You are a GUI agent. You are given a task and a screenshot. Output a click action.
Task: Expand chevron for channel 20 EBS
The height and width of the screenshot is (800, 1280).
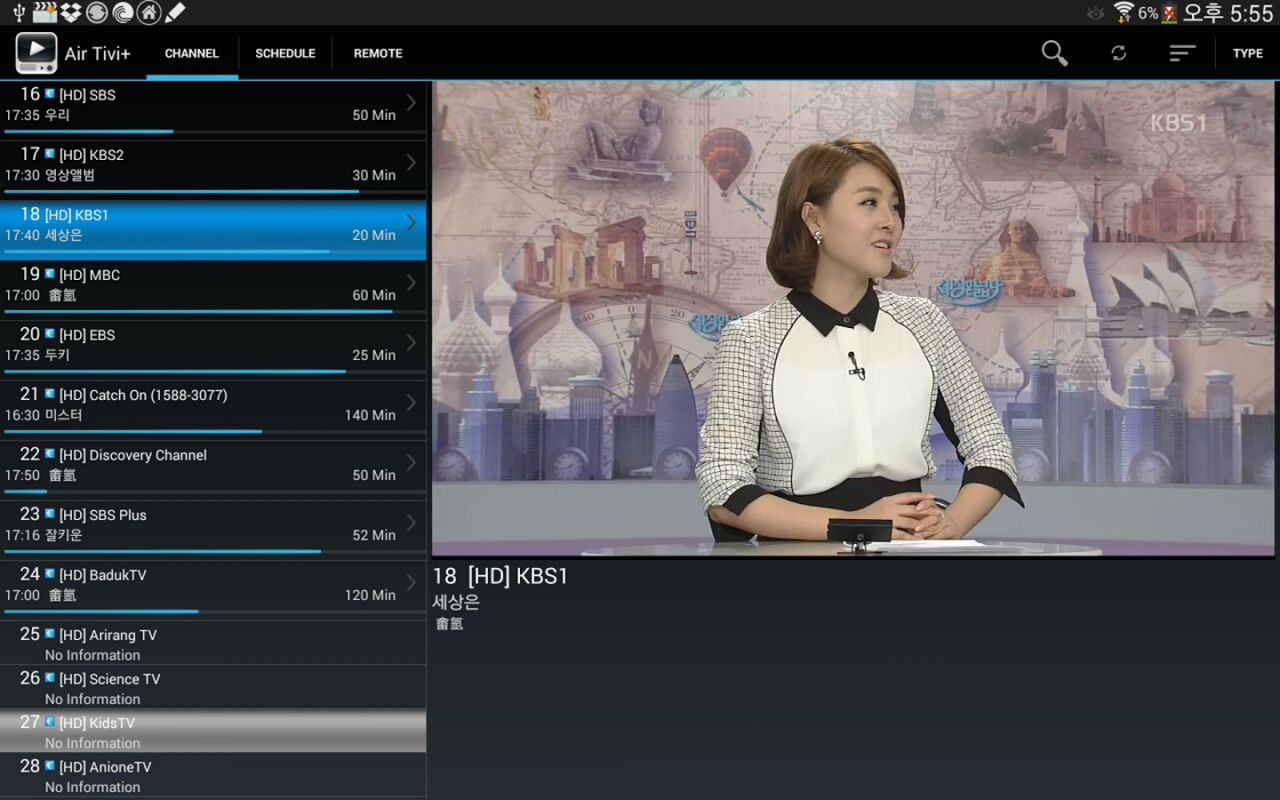pos(411,342)
